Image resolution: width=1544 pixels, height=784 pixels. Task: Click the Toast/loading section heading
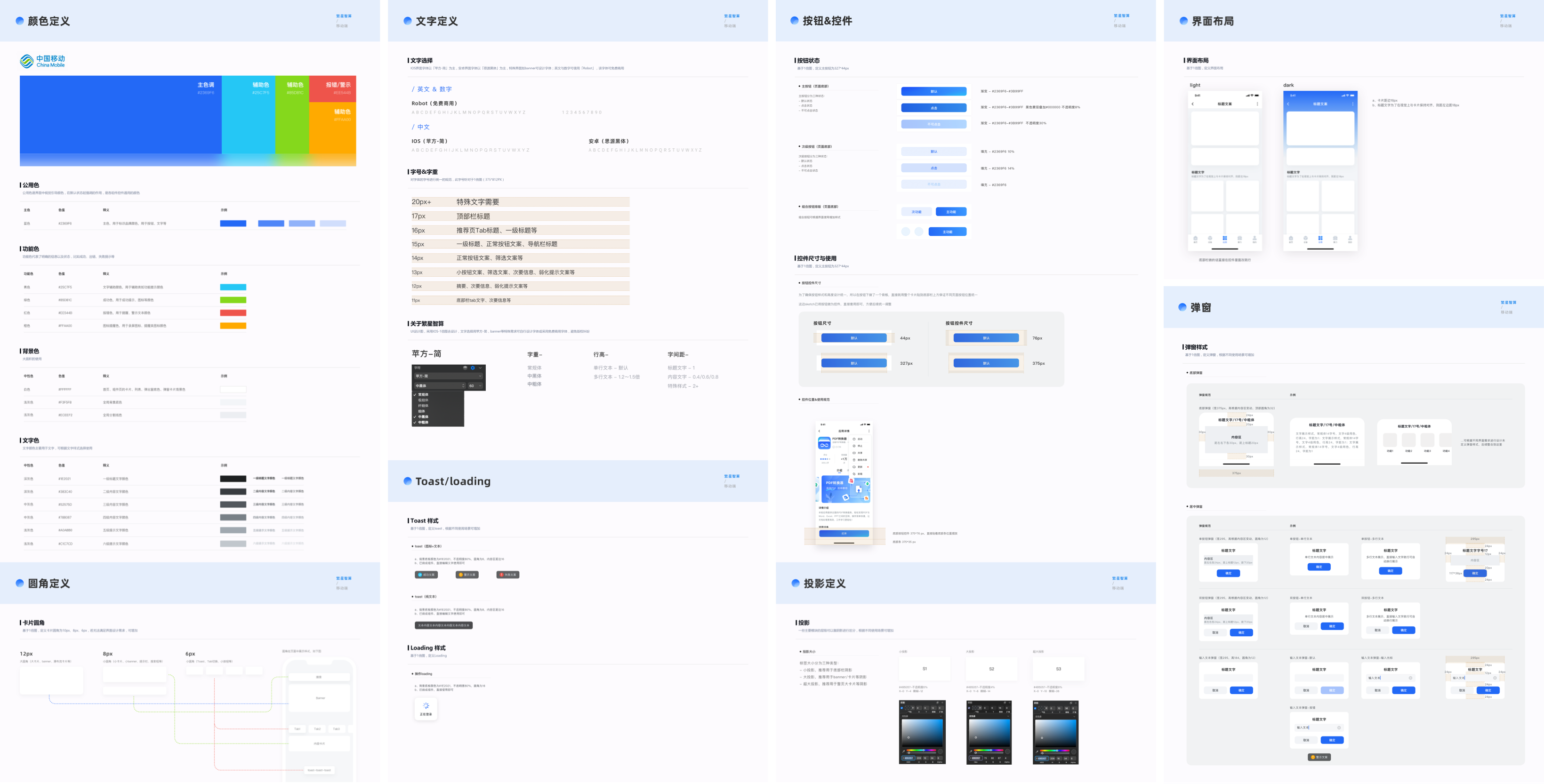(x=452, y=481)
